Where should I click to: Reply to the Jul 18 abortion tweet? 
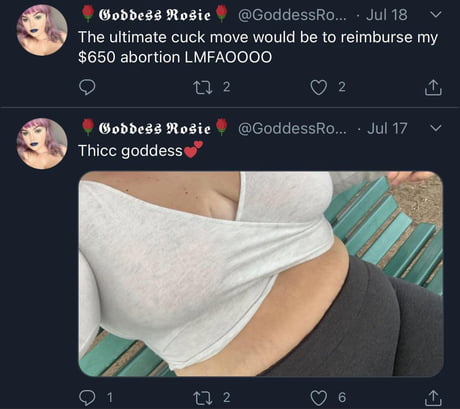click(87, 87)
